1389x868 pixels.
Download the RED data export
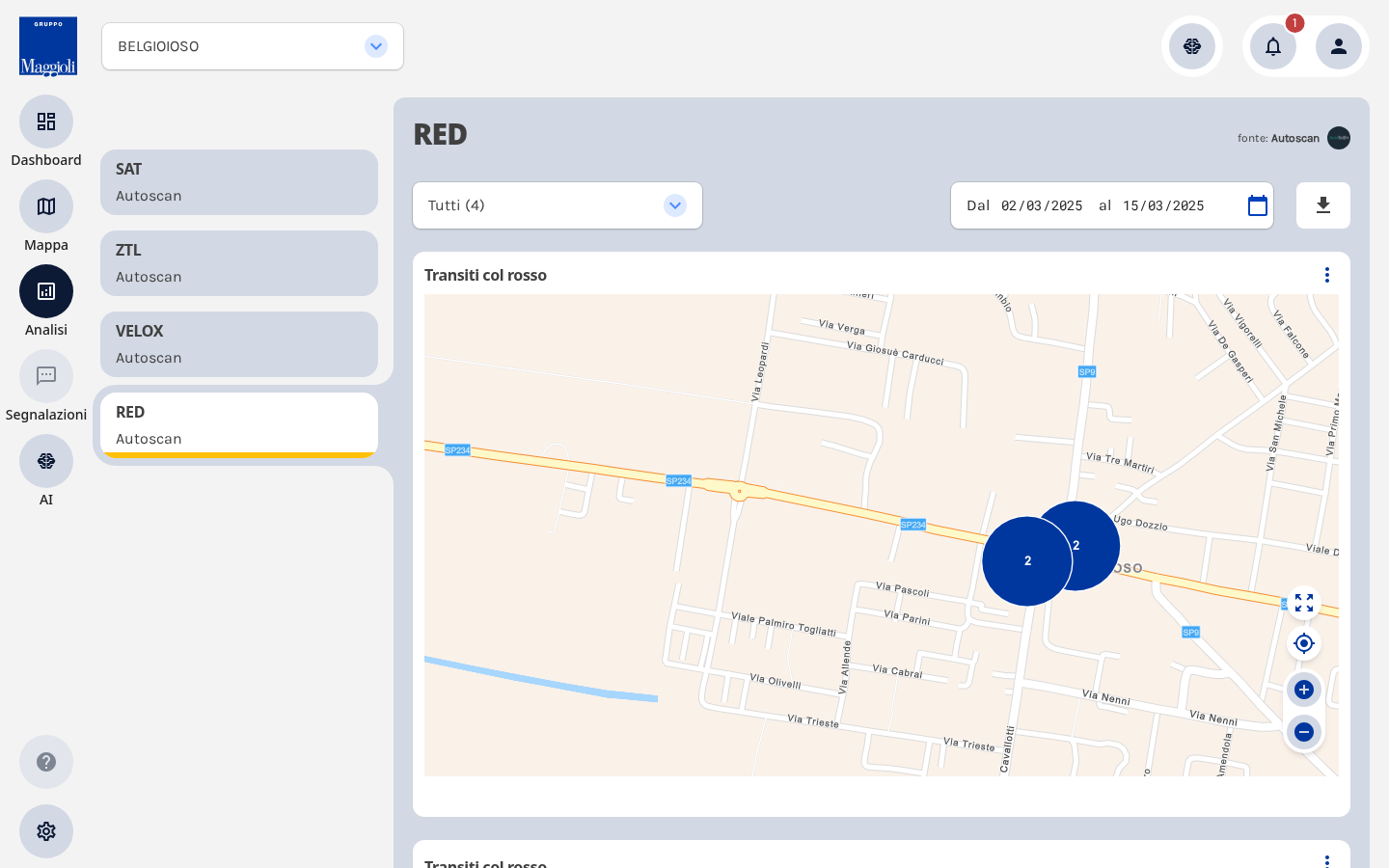[1323, 205]
